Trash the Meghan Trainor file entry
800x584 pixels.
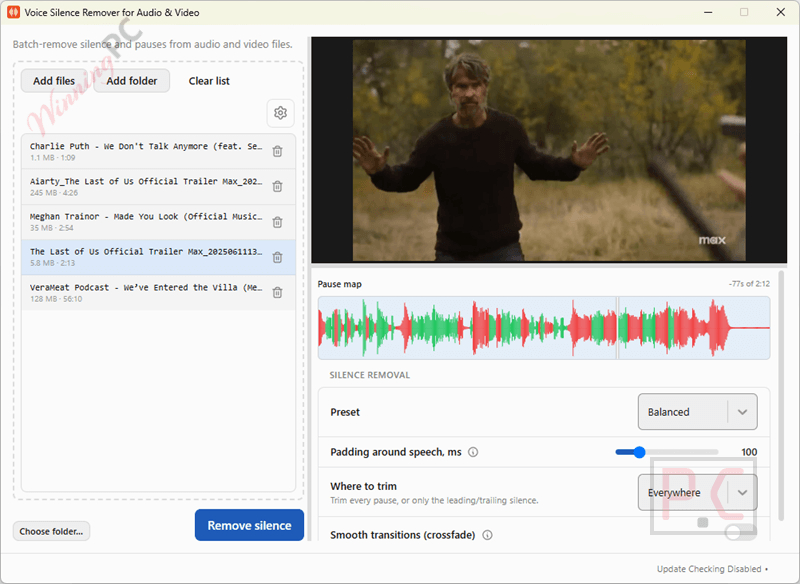[277, 222]
